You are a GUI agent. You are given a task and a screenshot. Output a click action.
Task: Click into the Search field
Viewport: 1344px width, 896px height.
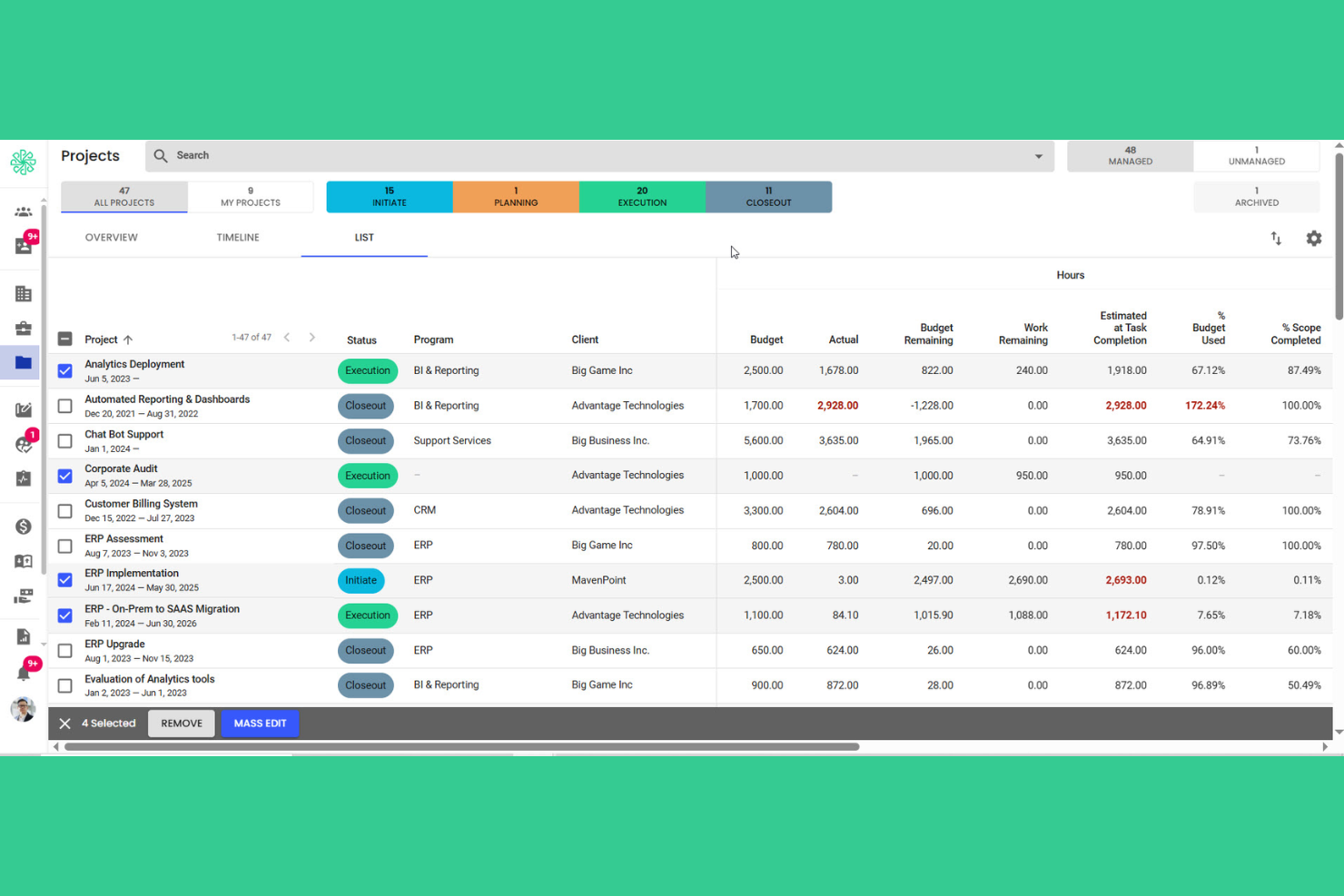tap(599, 156)
